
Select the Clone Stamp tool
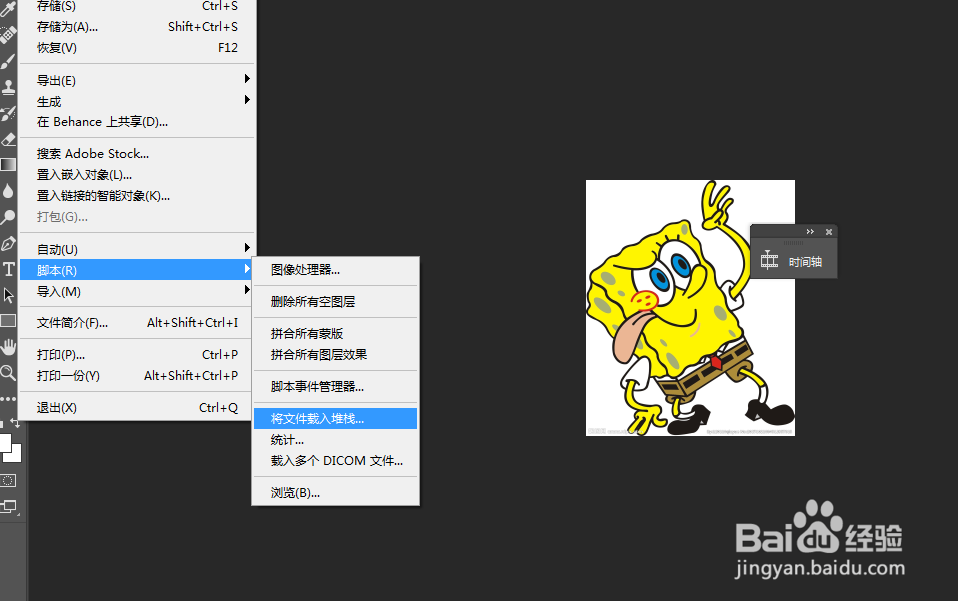[8, 87]
